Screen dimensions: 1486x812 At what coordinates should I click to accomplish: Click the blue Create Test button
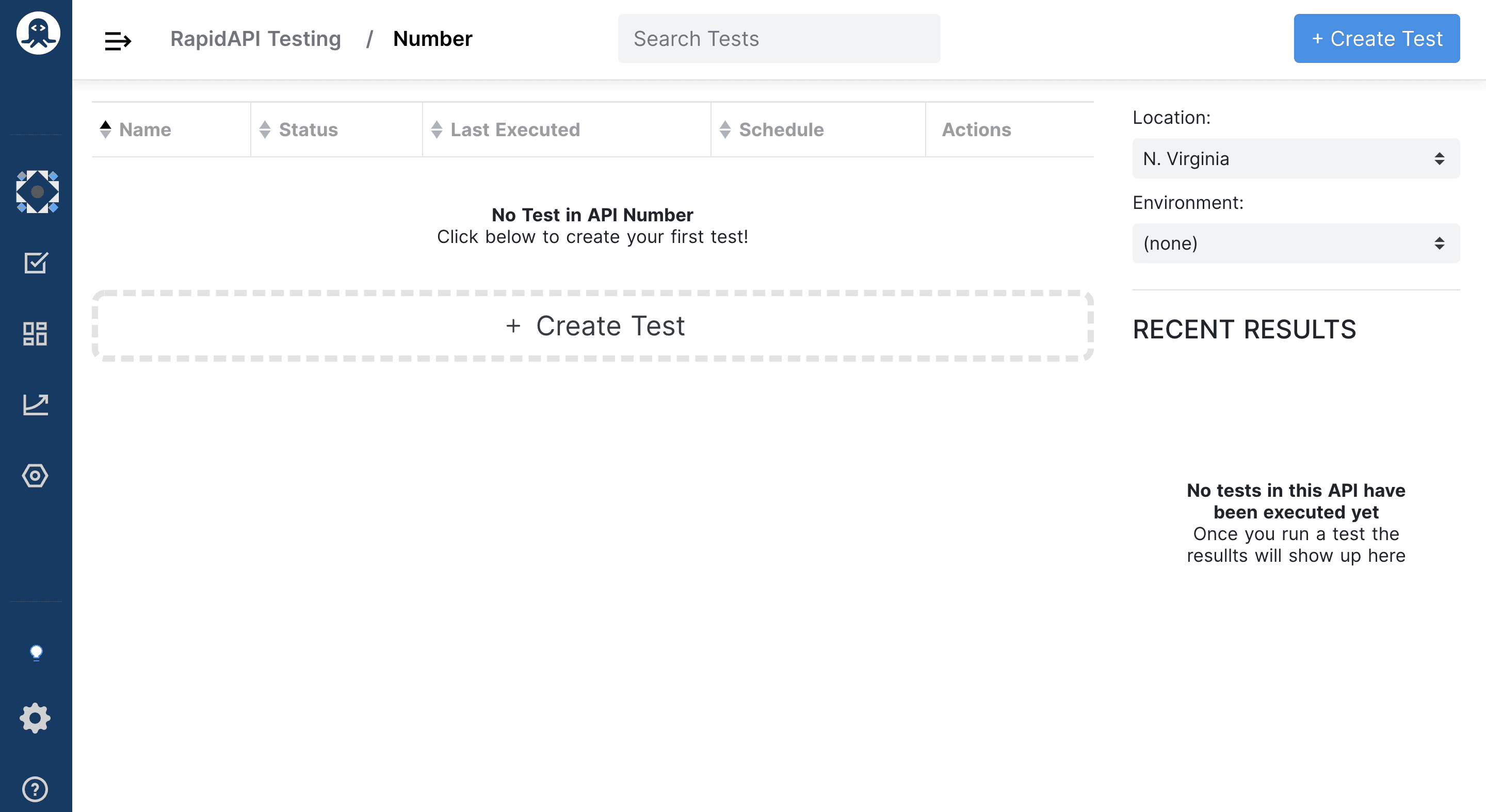tap(1377, 39)
